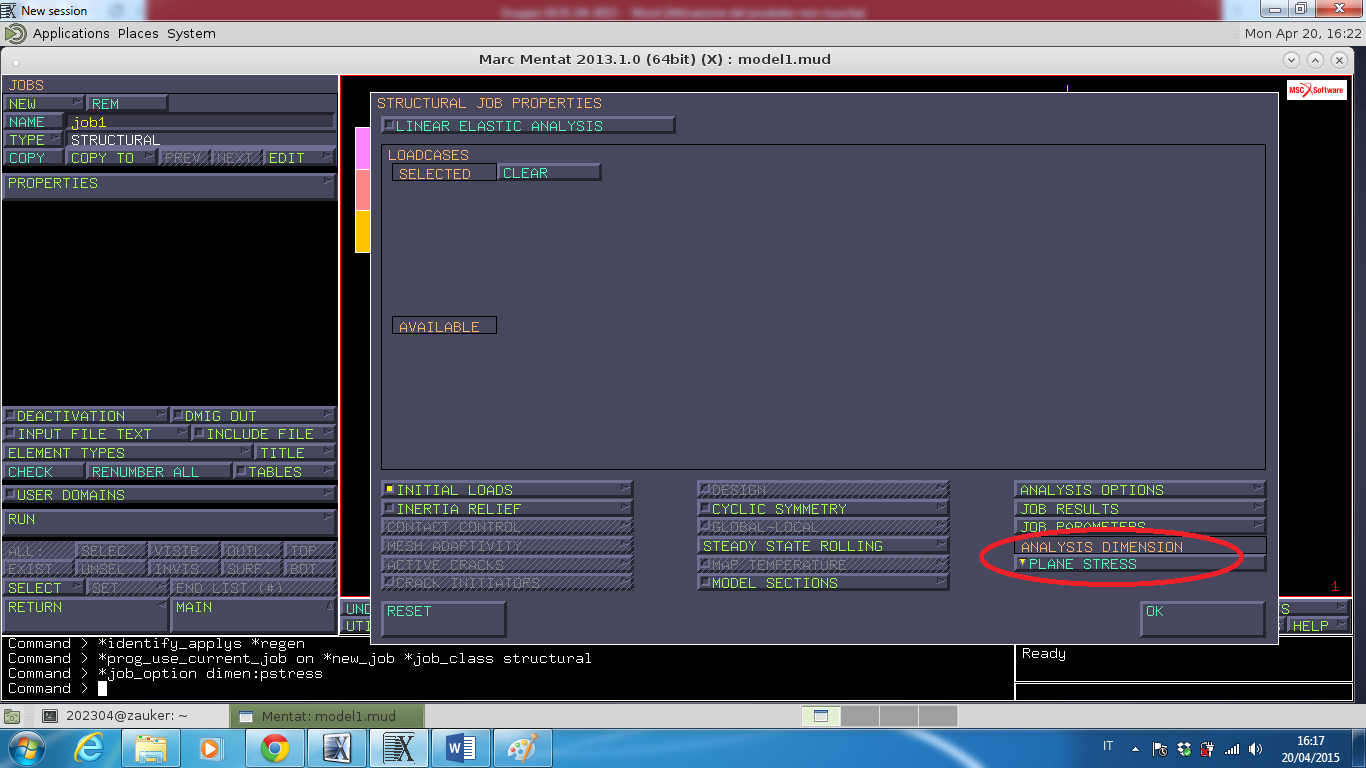The image size is (1366, 768).
Task: Toggle the TABLES option
Action: (x=285, y=472)
